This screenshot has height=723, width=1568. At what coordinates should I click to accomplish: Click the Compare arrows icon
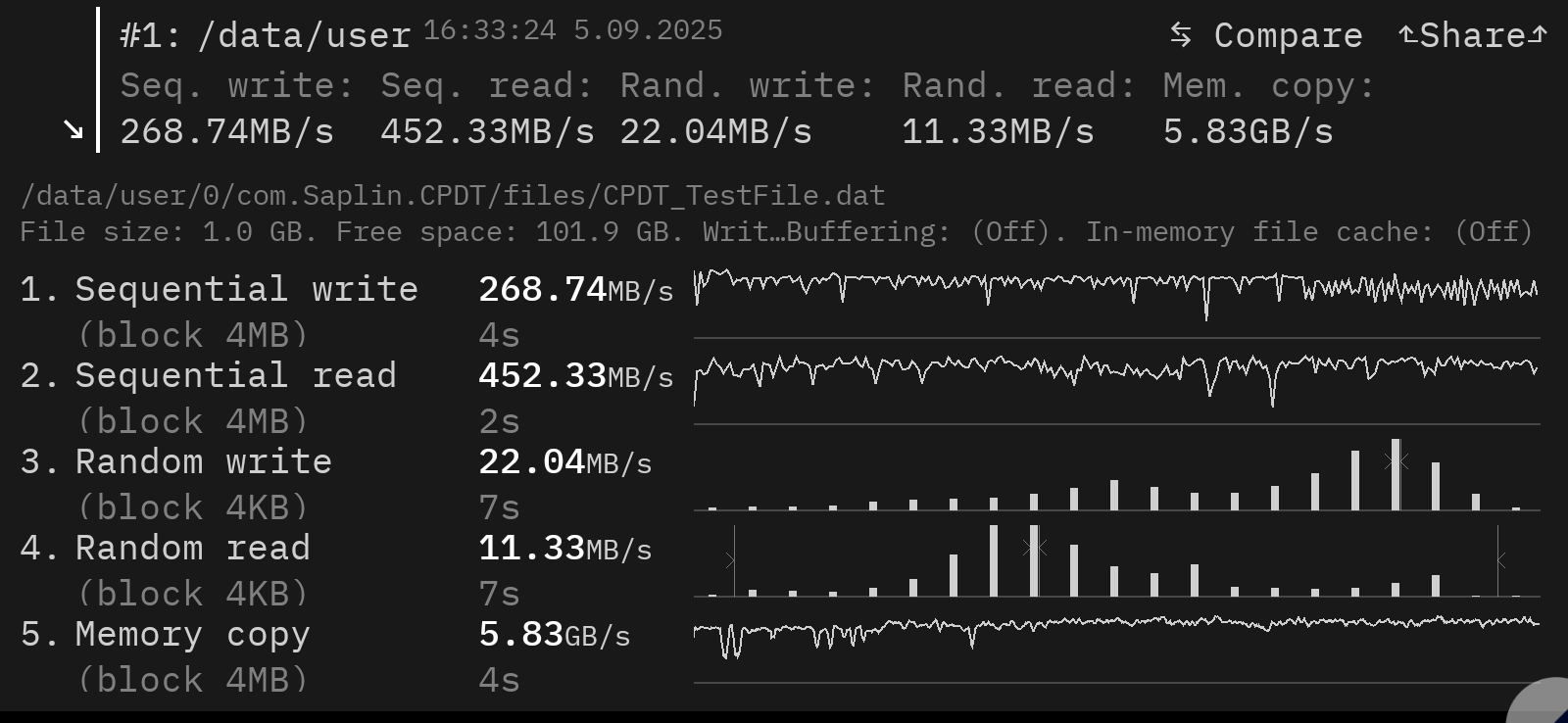click(x=1181, y=35)
